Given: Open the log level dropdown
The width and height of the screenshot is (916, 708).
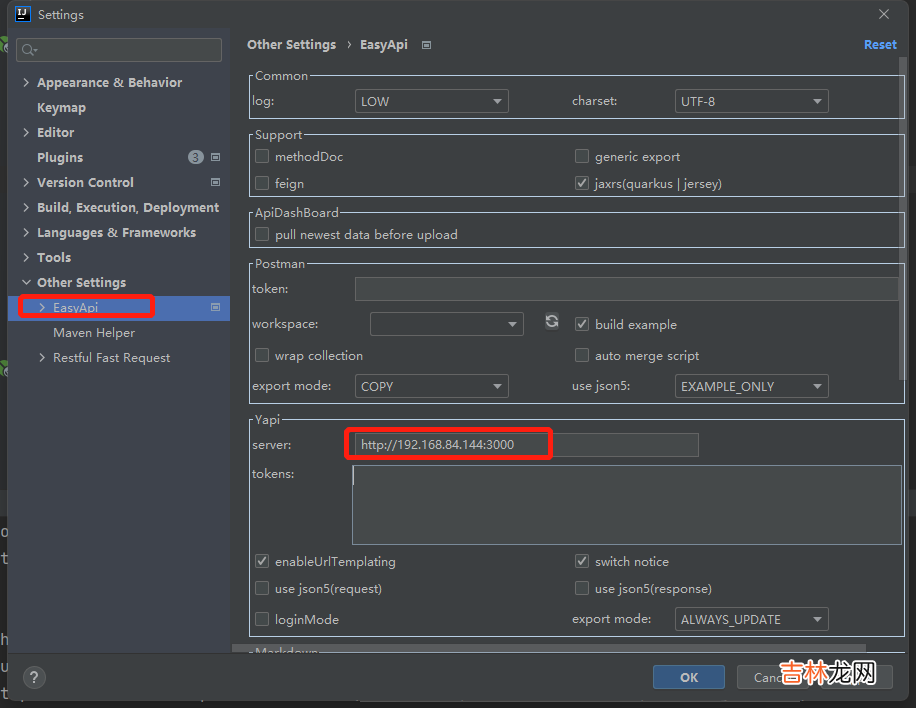Looking at the screenshot, I should click(432, 101).
